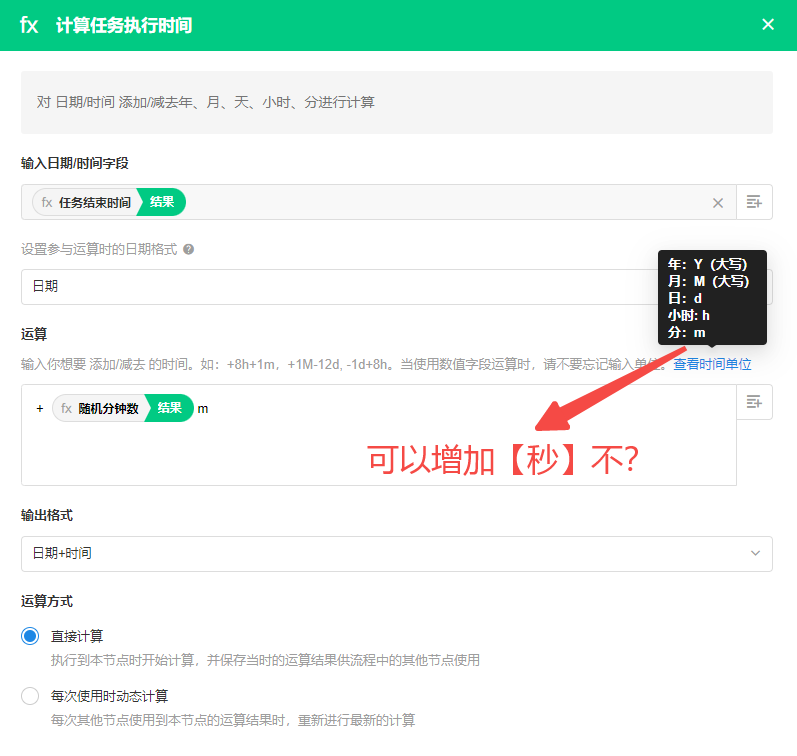Open the 查看时间单位 link

712,365
